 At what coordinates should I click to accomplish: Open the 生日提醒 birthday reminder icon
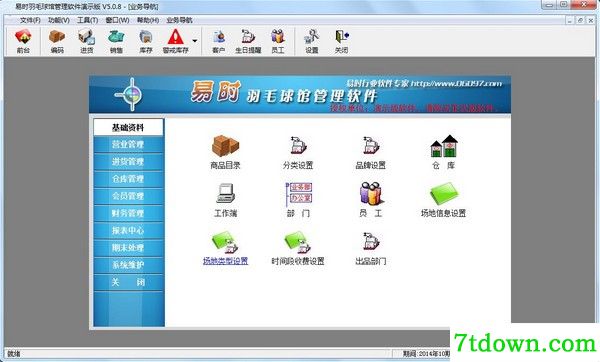(248, 41)
